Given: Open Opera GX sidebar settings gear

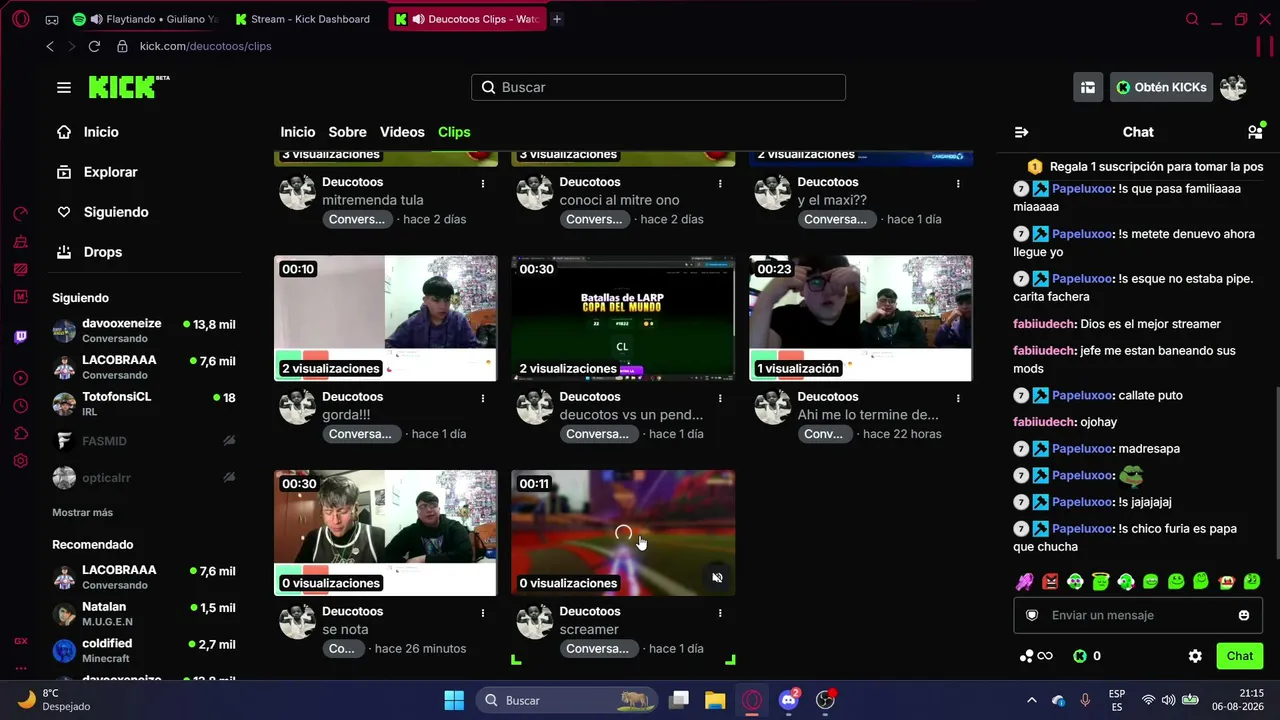Looking at the screenshot, I should tap(21, 461).
